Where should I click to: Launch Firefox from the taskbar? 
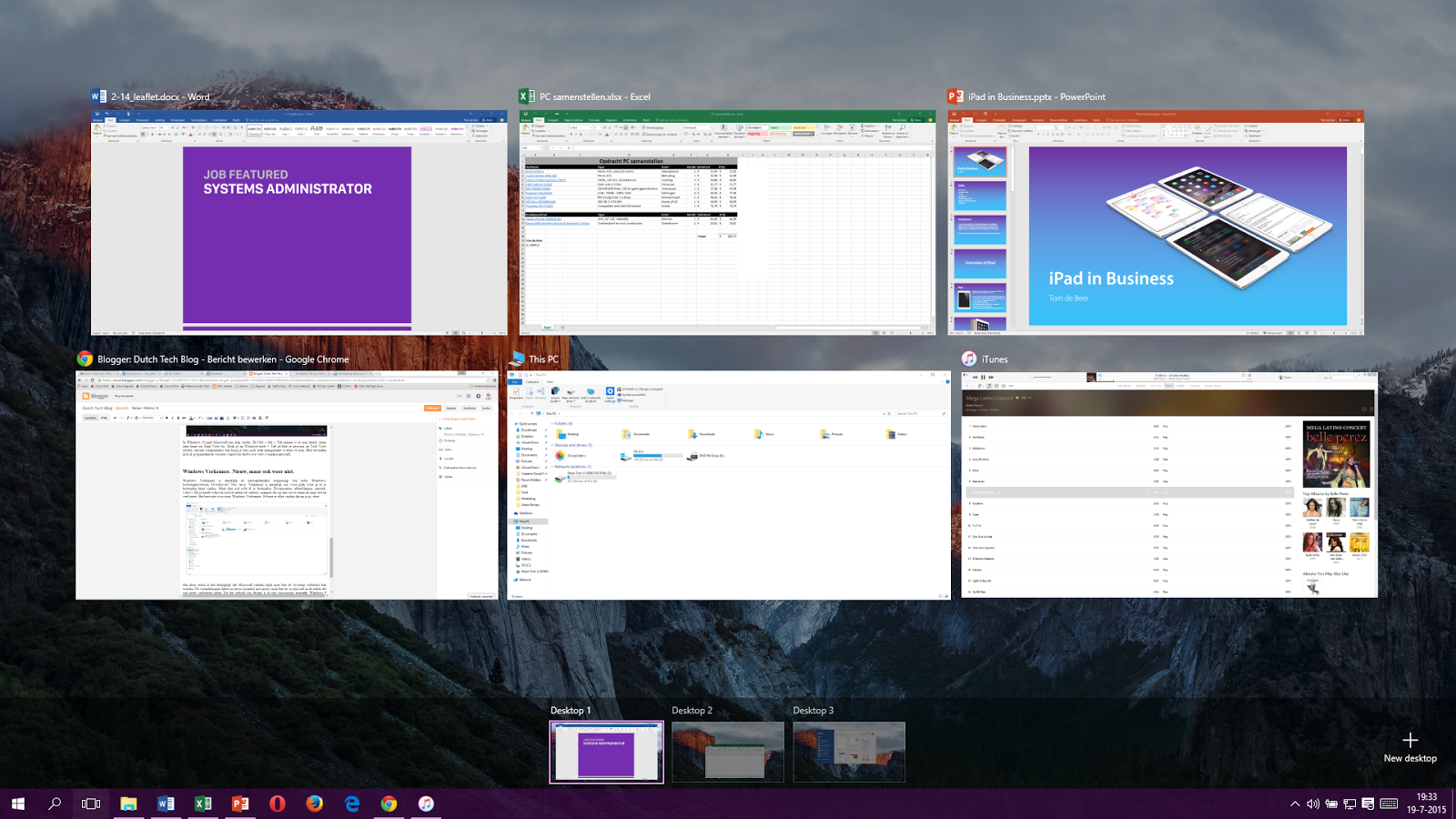[314, 804]
